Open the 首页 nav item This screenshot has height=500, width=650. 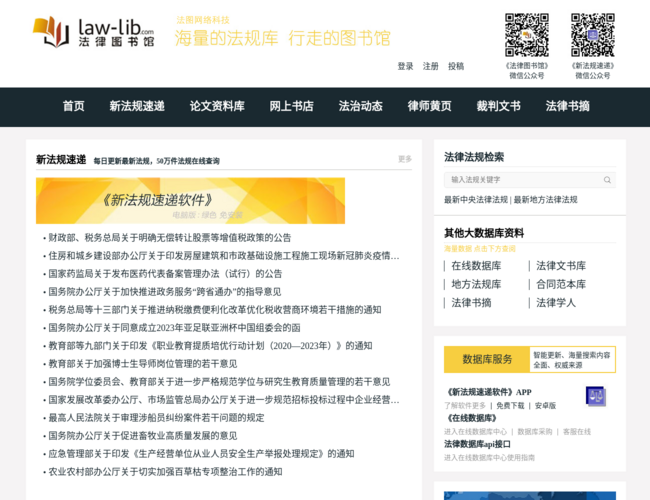(x=74, y=106)
